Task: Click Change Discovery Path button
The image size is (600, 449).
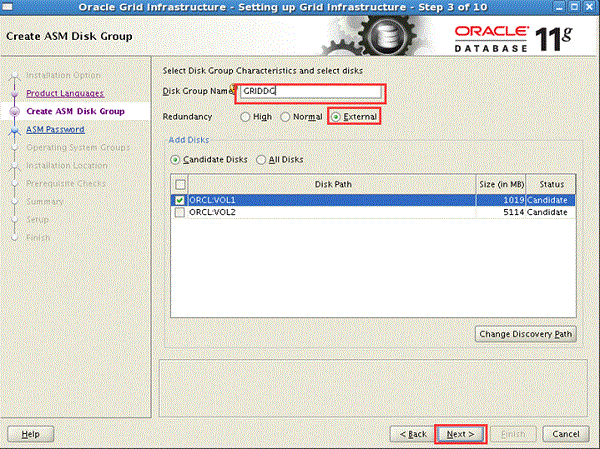Action: (x=525, y=334)
